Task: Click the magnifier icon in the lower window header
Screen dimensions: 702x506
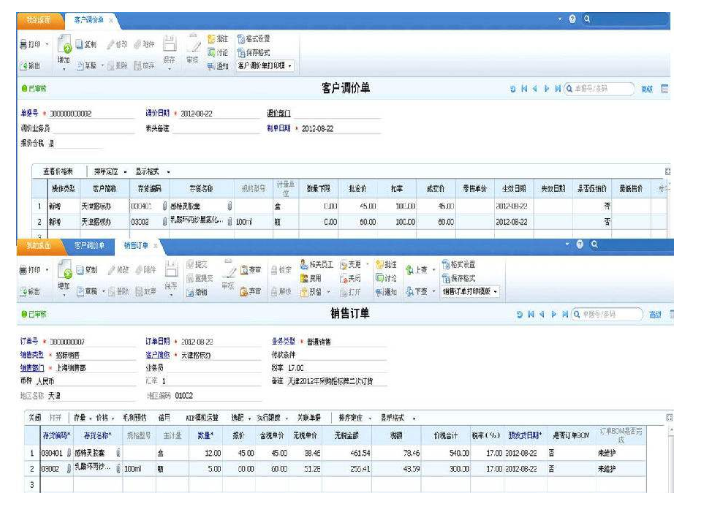Action: point(594,244)
